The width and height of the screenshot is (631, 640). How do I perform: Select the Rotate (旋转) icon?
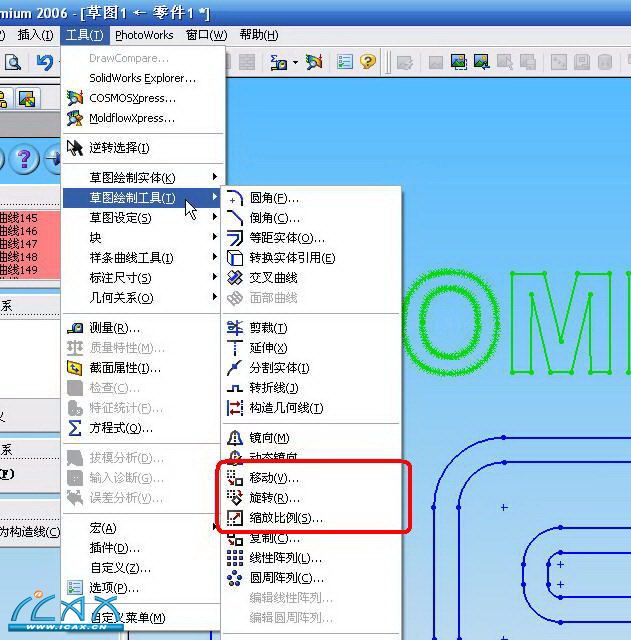[235, 498]
